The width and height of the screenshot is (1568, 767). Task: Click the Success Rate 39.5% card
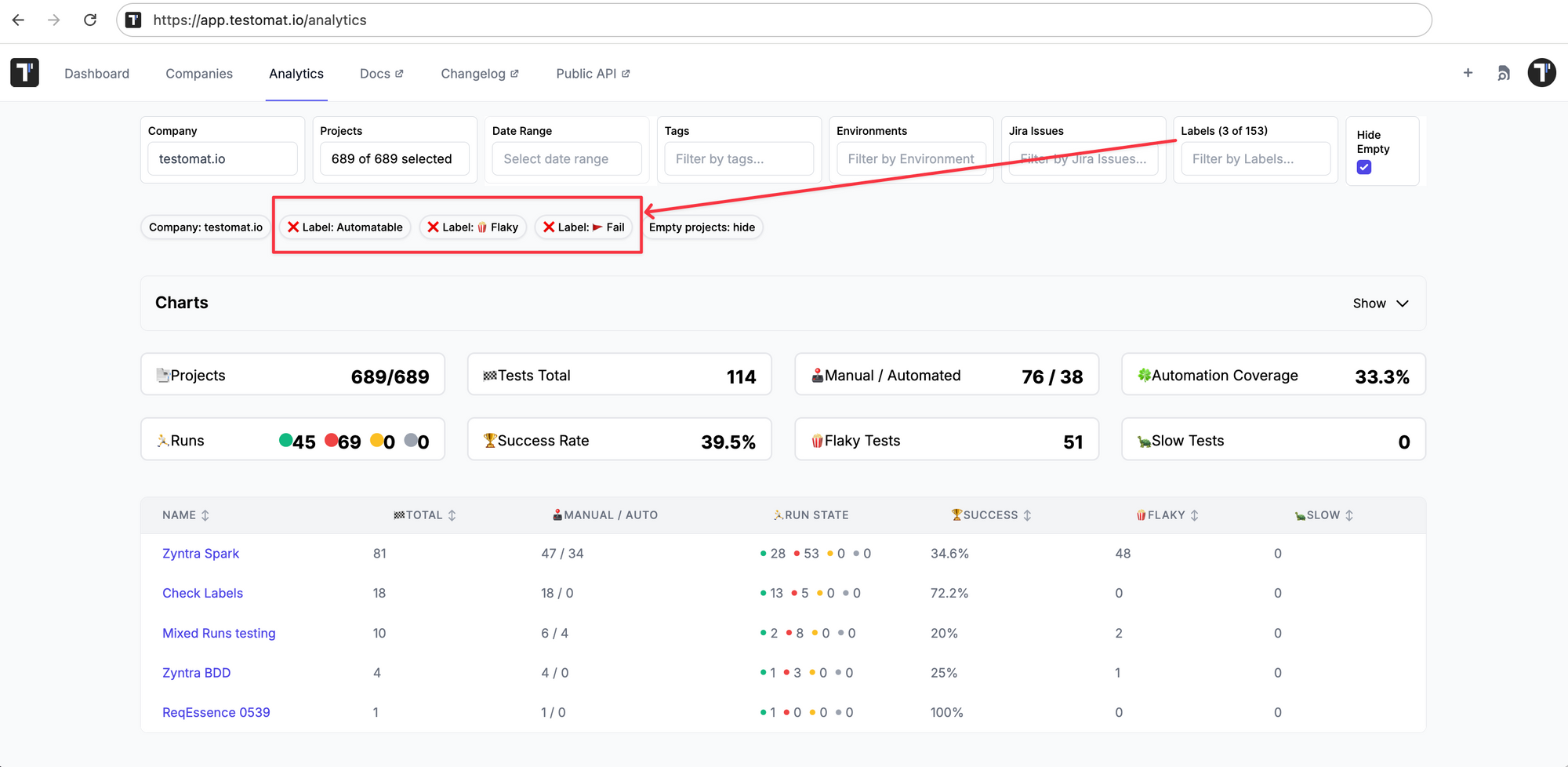pos(619,439)
